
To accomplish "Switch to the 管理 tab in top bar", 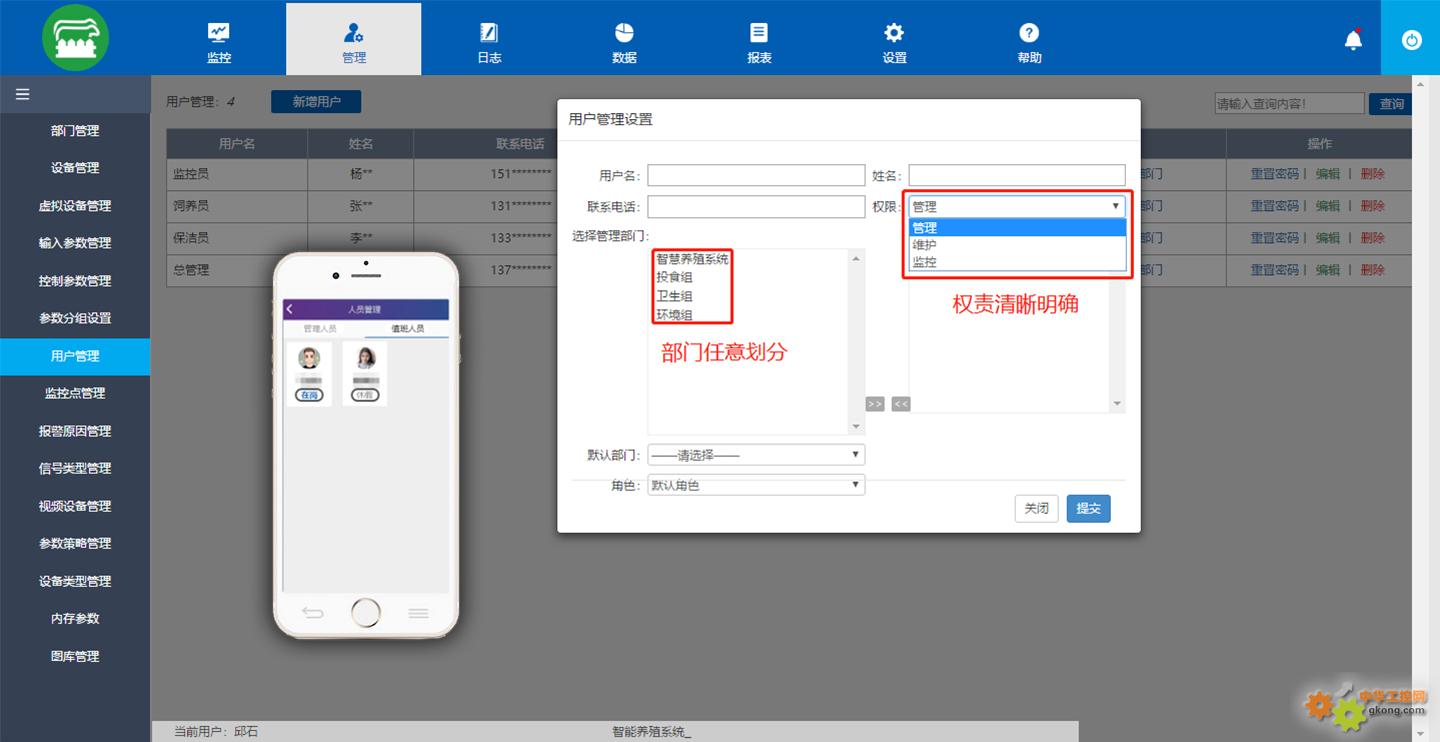I will tap(354, 39).
